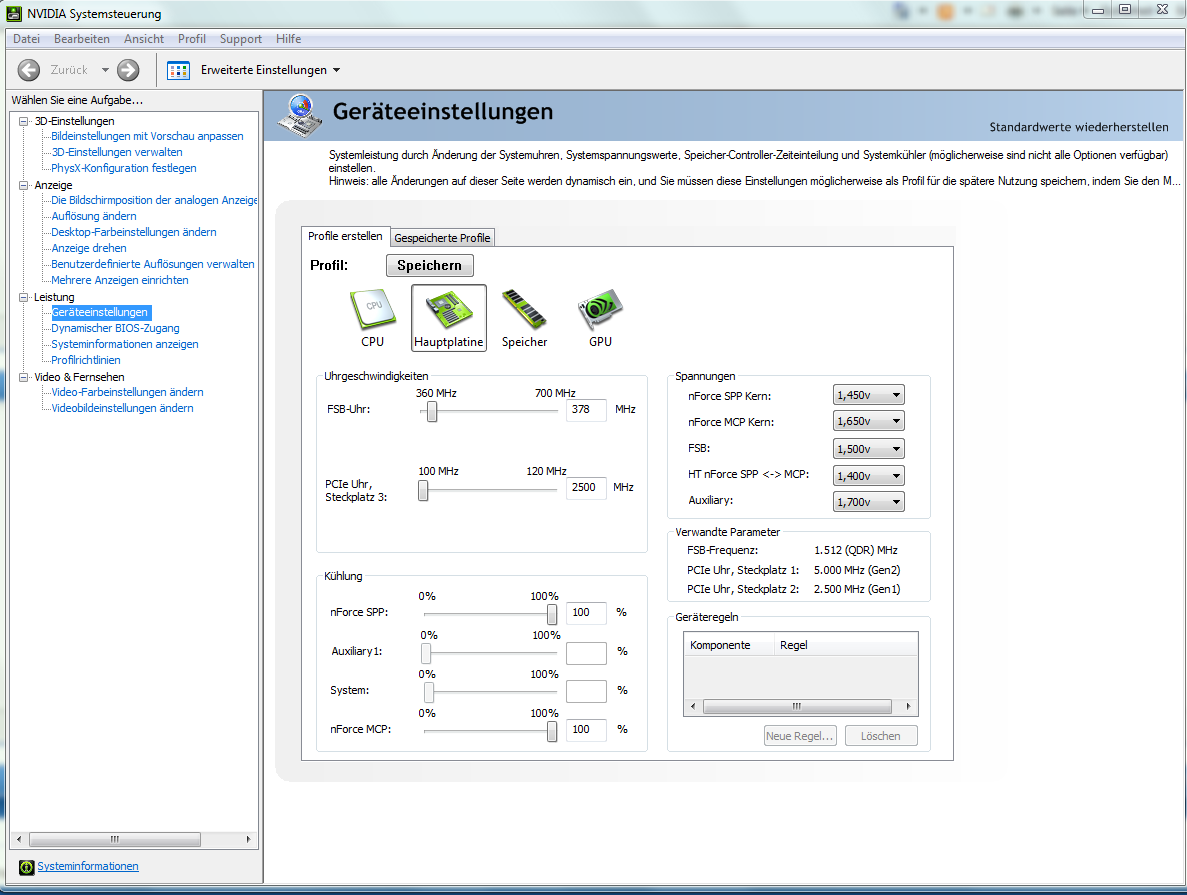
Task: Click the nForce MCP percent field
Action: 586,730
